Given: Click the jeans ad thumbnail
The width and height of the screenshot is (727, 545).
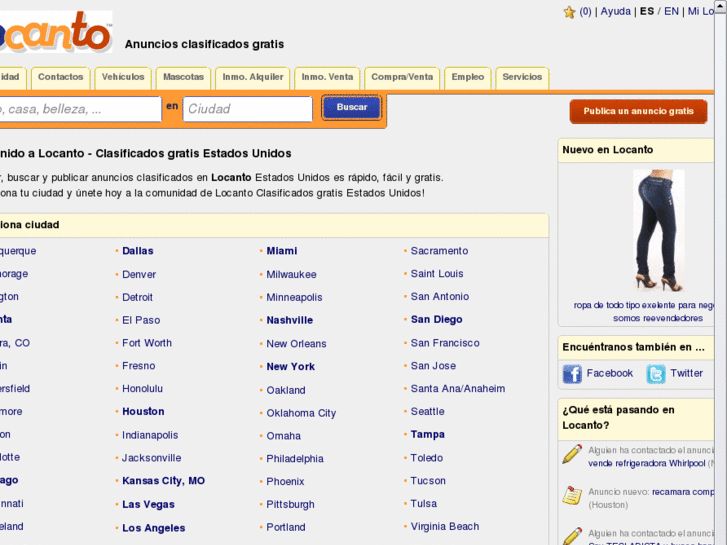Looking at the screenshot, I should [658, 231].
